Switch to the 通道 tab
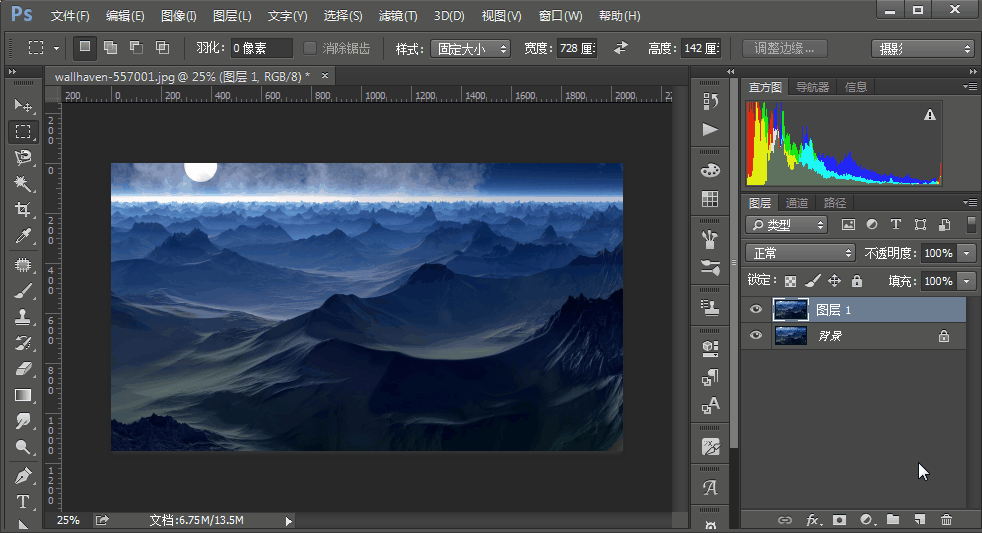 tap(797, 203)
